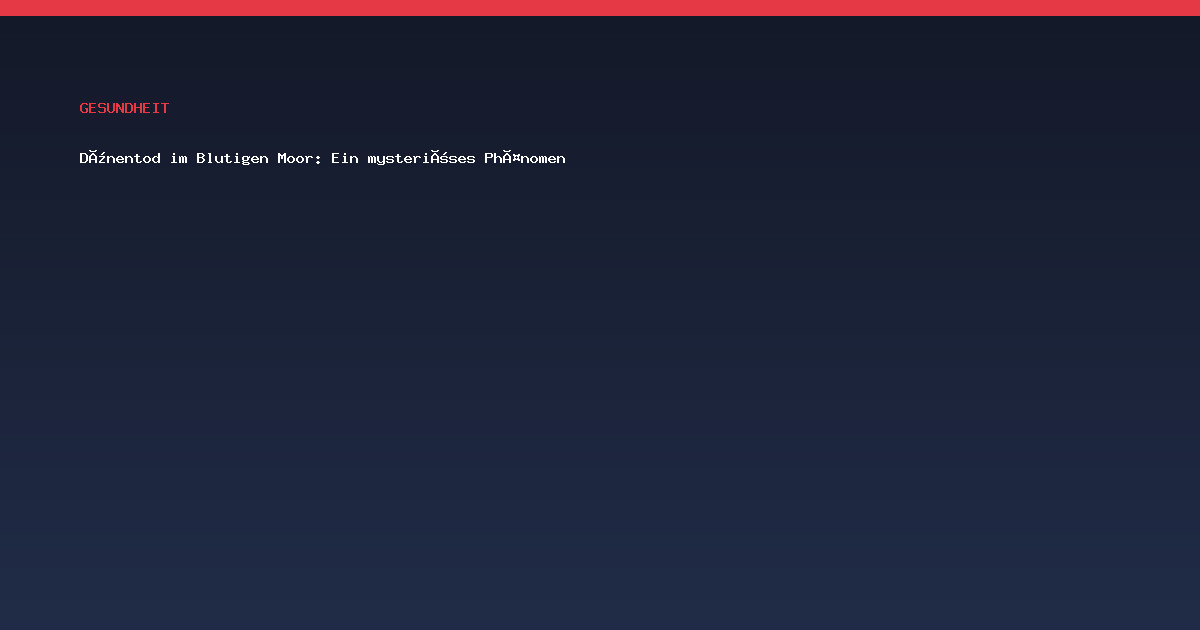The width and height of the screenshot is (1200, 630).
Task: Click the final T of GESUNDHEIT
Action: [165, 108]
